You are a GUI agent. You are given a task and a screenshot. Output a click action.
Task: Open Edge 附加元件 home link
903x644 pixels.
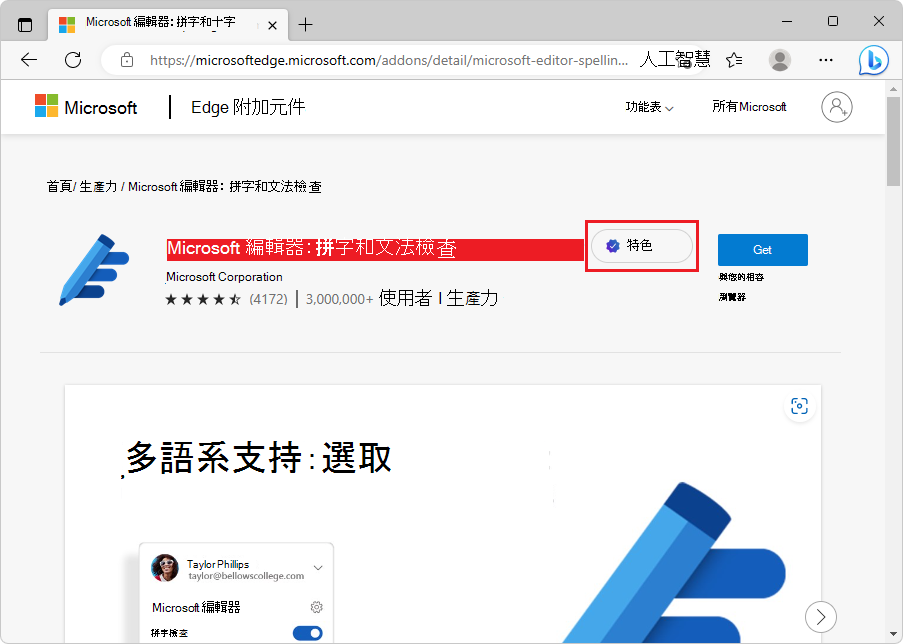tap(248, 107)
